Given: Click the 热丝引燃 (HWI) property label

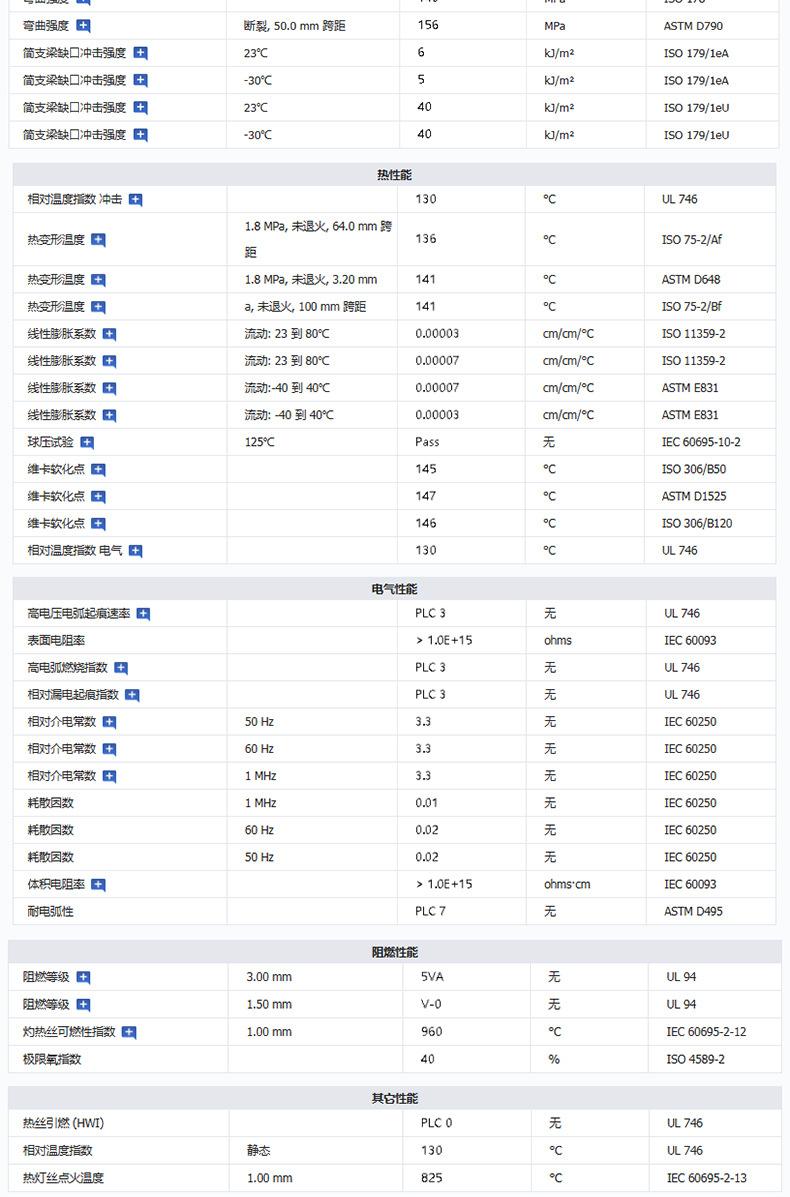Looking at the screenshot, I should click(63, 1123).
